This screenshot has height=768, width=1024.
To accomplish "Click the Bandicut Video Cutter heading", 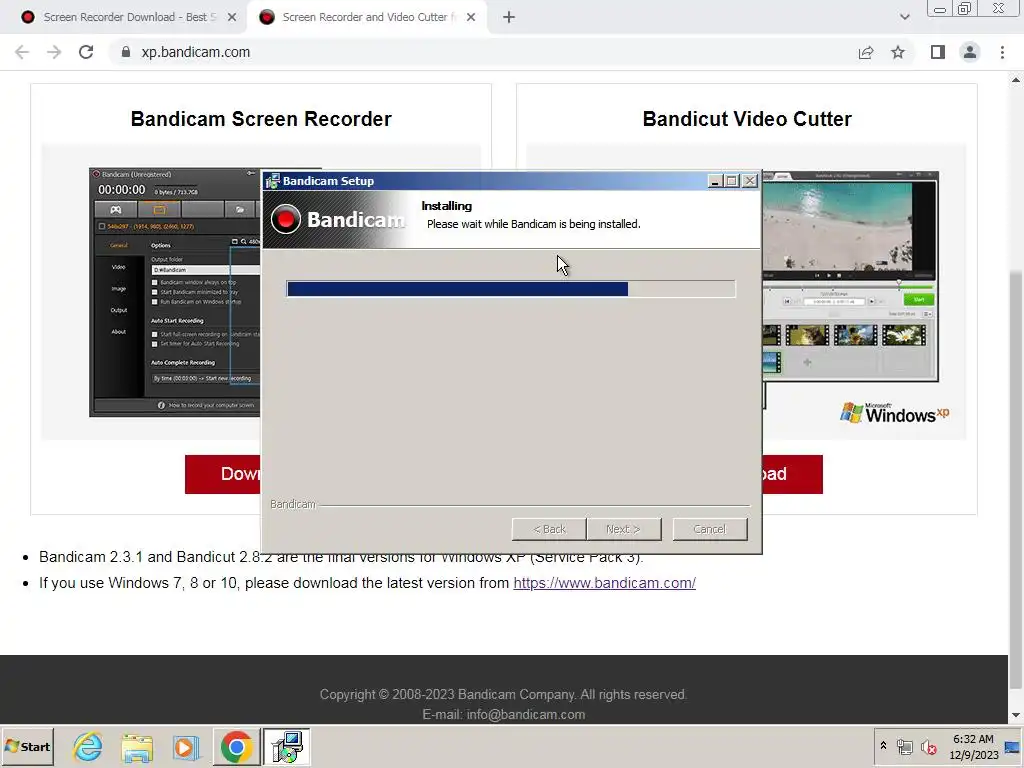I will [x=747, y=119].
